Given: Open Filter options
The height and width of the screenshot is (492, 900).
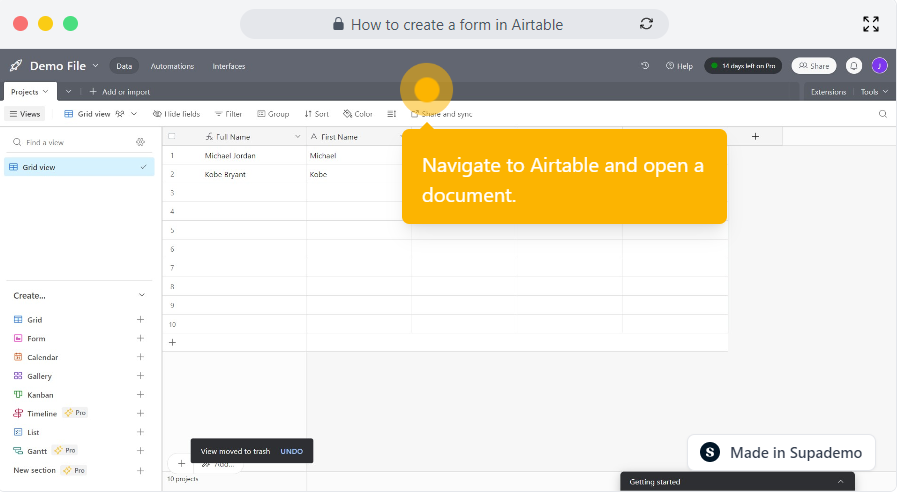Looking at the screenshot, I should tap(228, 114).
